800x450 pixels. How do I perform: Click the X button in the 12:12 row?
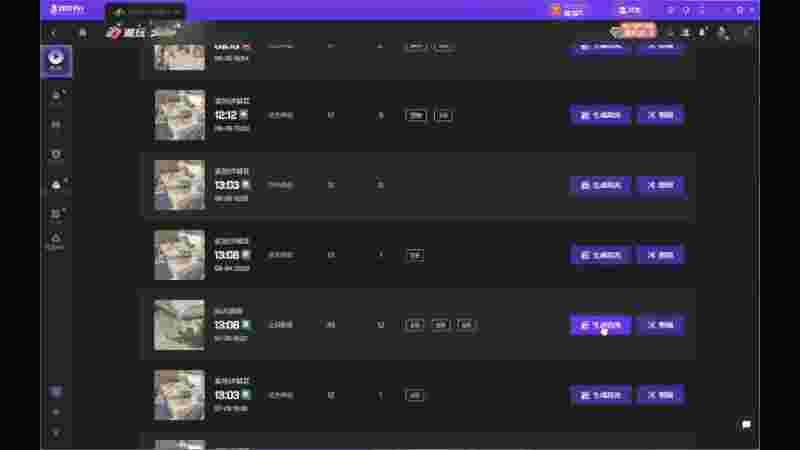(661, 115)
